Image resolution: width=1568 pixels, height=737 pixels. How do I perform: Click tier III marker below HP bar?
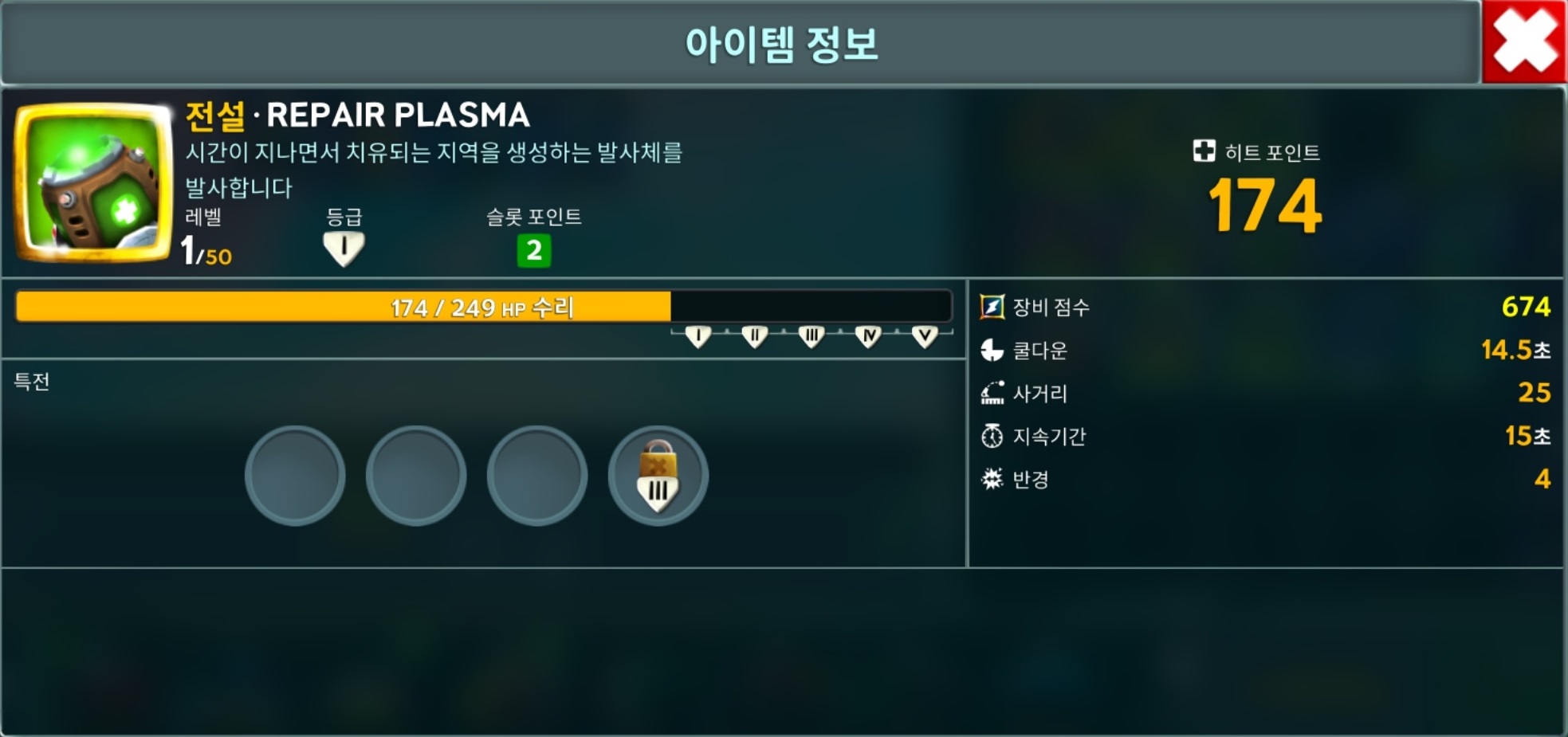click(812, 337)
